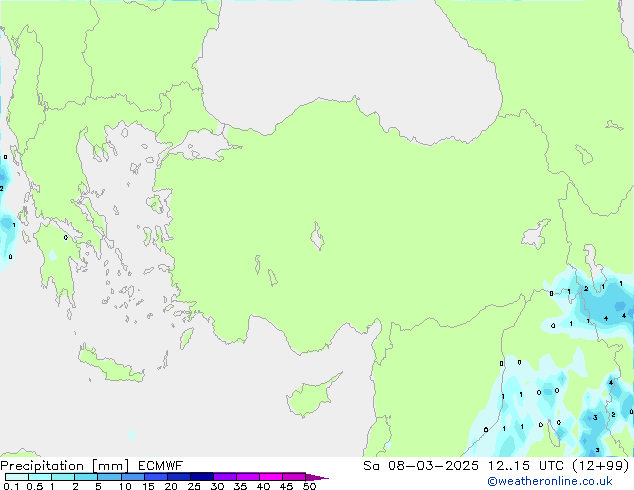
Task: Click the '25' legend scale label
Action: click(x=194, y=486)
